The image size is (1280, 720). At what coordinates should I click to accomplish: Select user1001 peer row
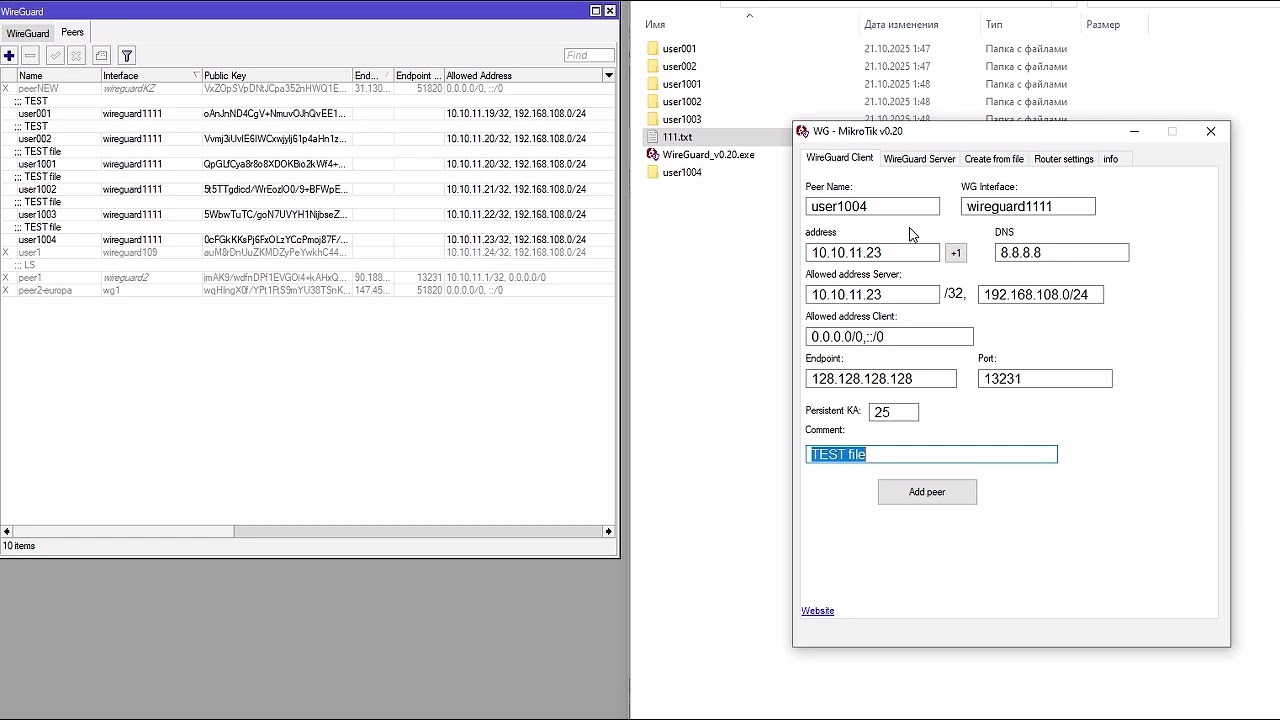(x=307, y=164)
